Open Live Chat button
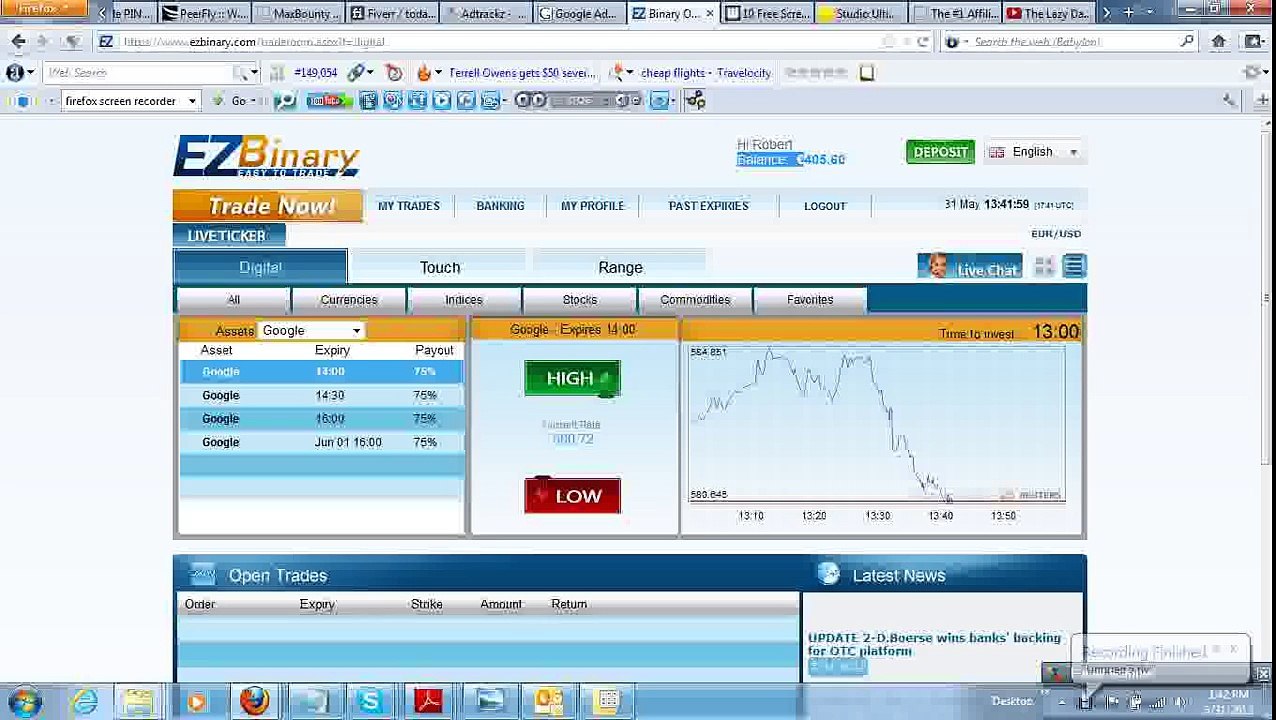 (x=970, y=267)
